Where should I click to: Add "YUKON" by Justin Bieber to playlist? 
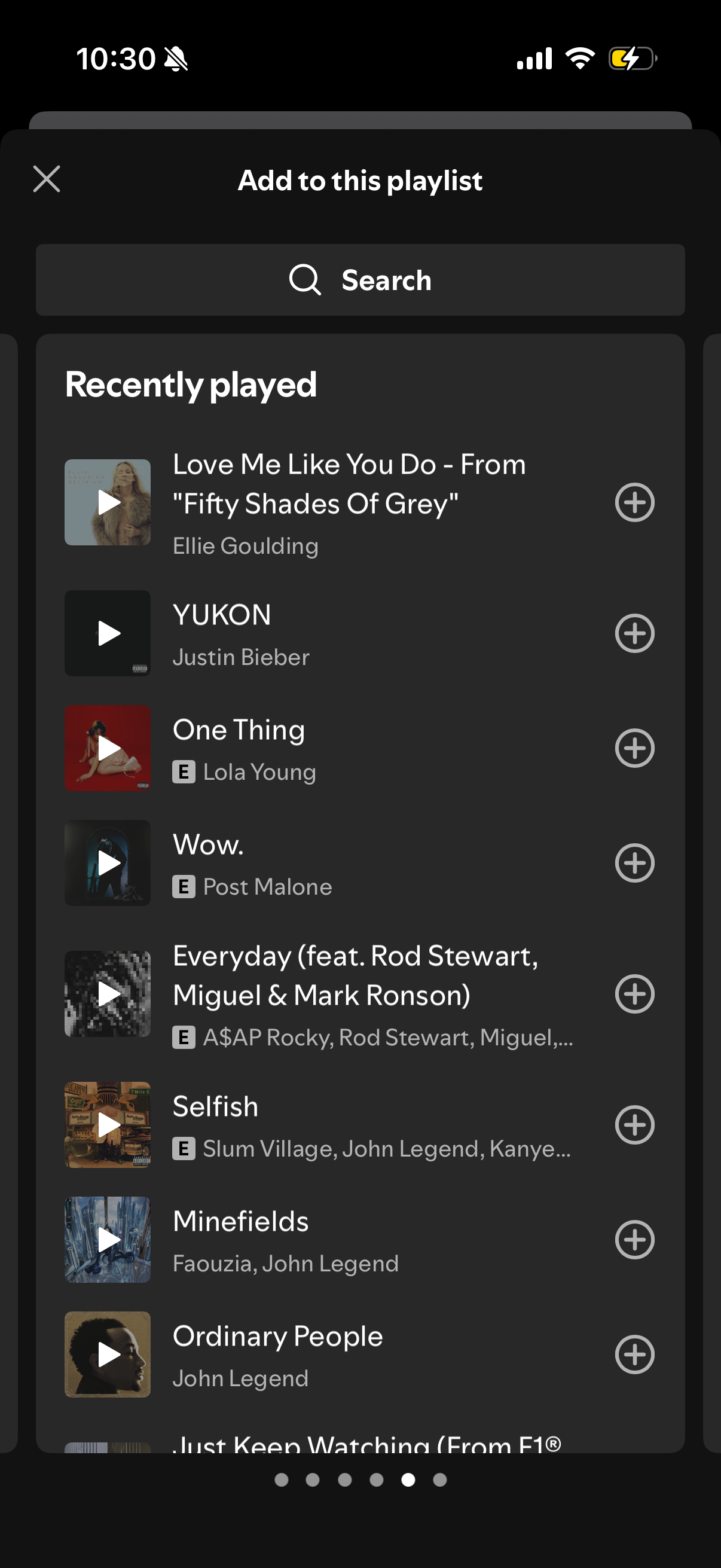[634, 633]
